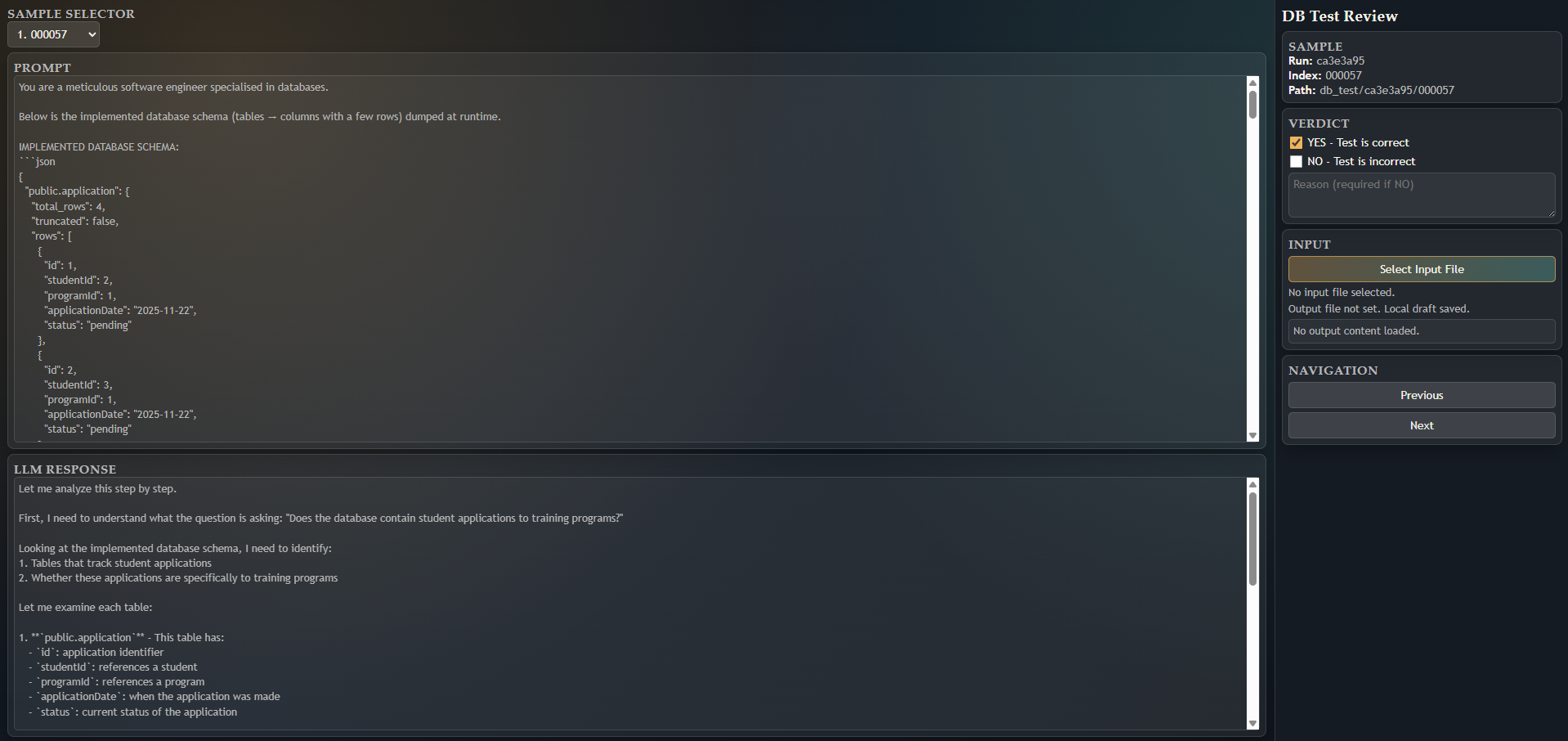Click the Reason text field
The height and width of the screenshot is (741, 1568).
pyautogui.click(x=1422, y=195)
